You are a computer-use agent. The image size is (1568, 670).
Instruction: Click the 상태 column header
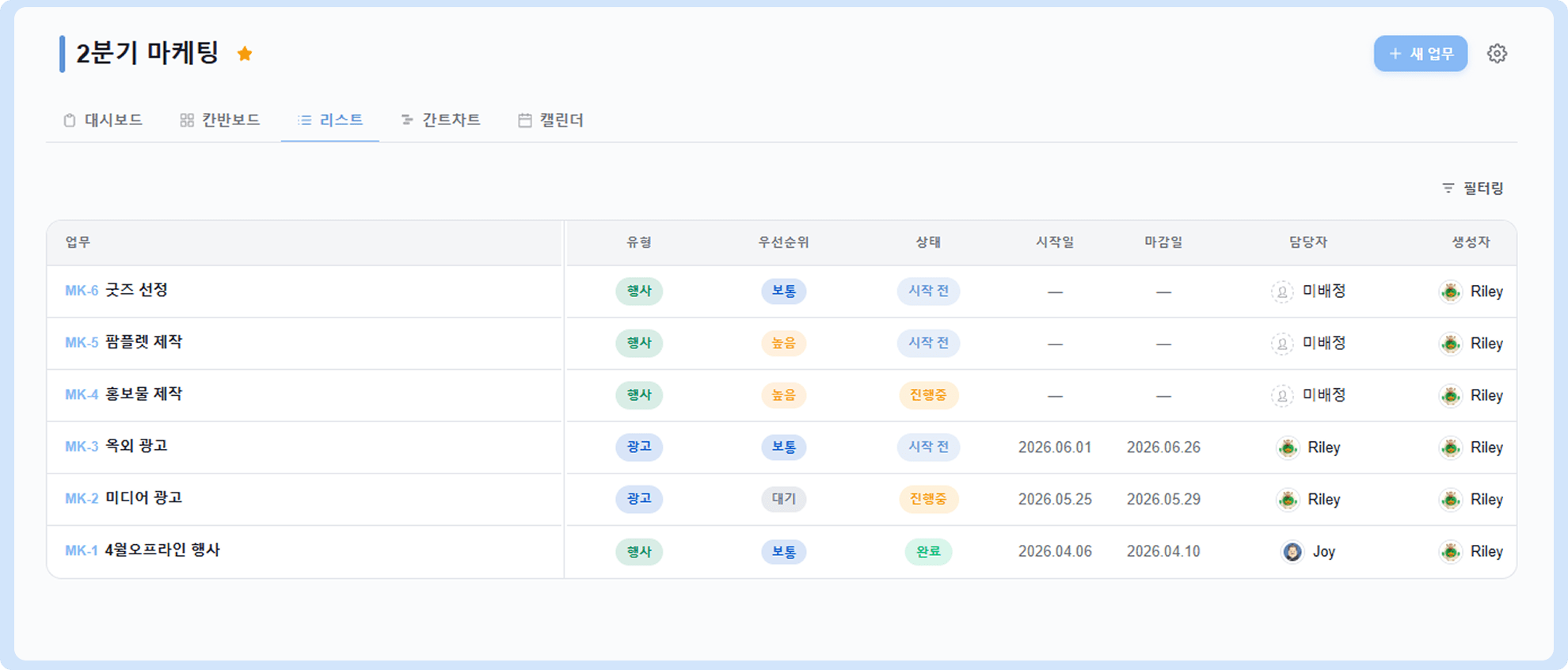pos(928,242)
